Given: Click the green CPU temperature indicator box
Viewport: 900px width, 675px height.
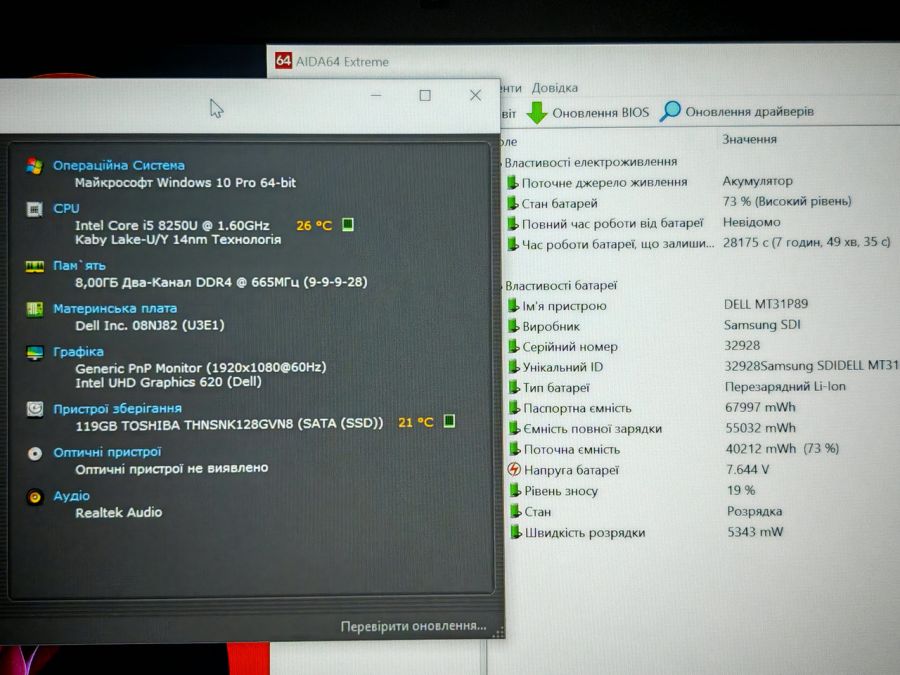Looking at the screenshot, I should click(x=347, y=224).
